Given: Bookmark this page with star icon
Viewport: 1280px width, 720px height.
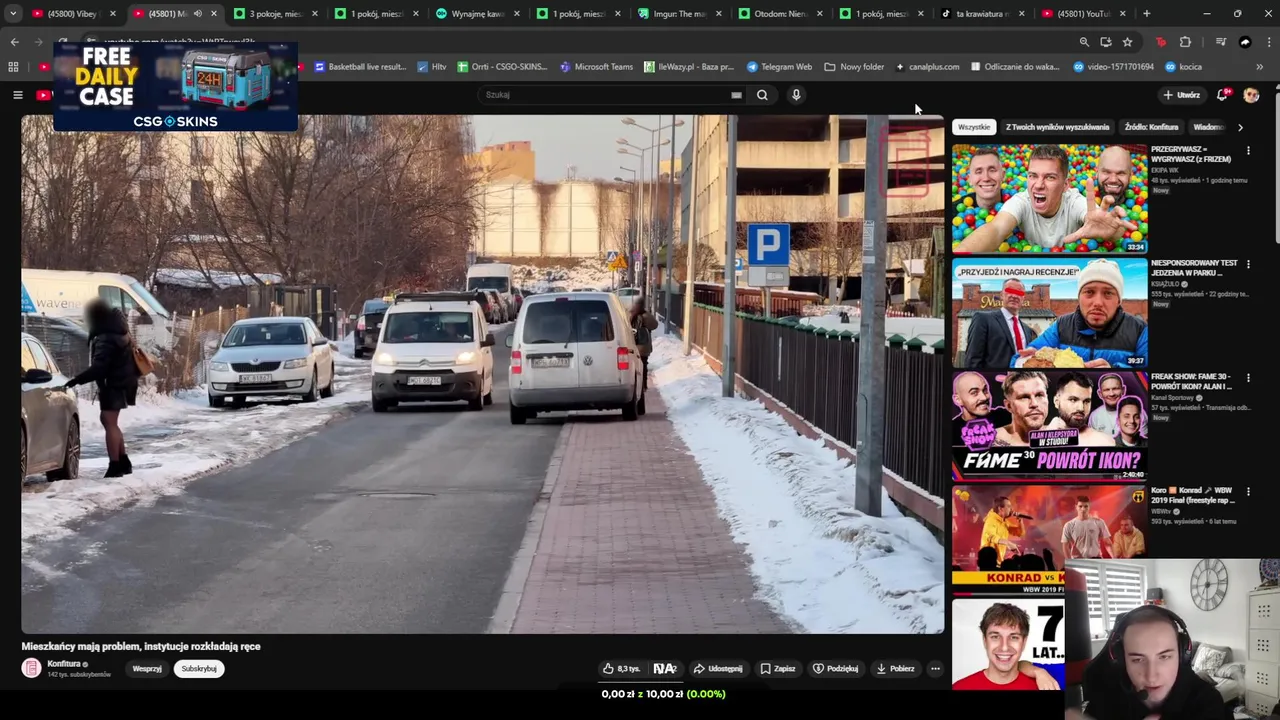Looking at the screenshot, I should pyautogui.click(x=1127, y=42).
